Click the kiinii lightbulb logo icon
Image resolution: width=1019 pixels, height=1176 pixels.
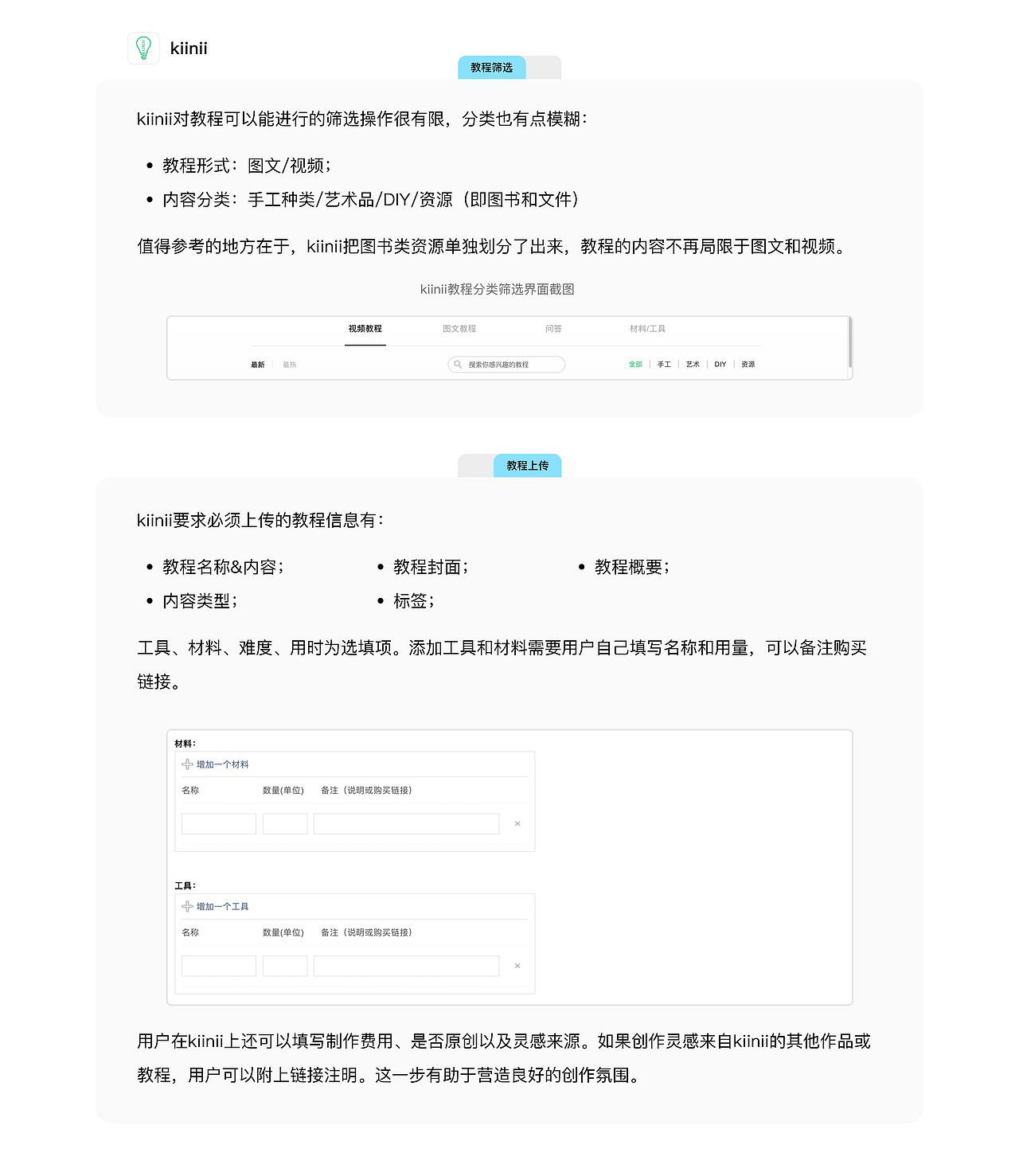pyautogui.click(x=143, y=48)
